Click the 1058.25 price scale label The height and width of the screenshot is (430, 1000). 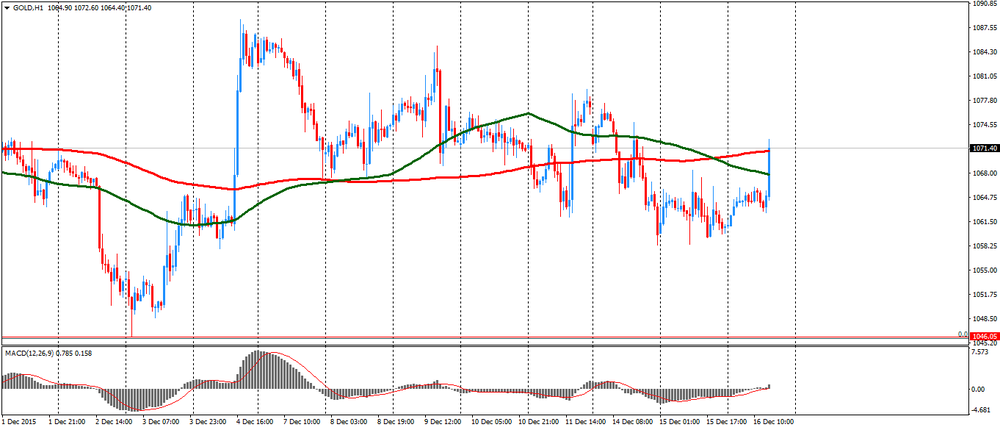click(x=983, y=246)
